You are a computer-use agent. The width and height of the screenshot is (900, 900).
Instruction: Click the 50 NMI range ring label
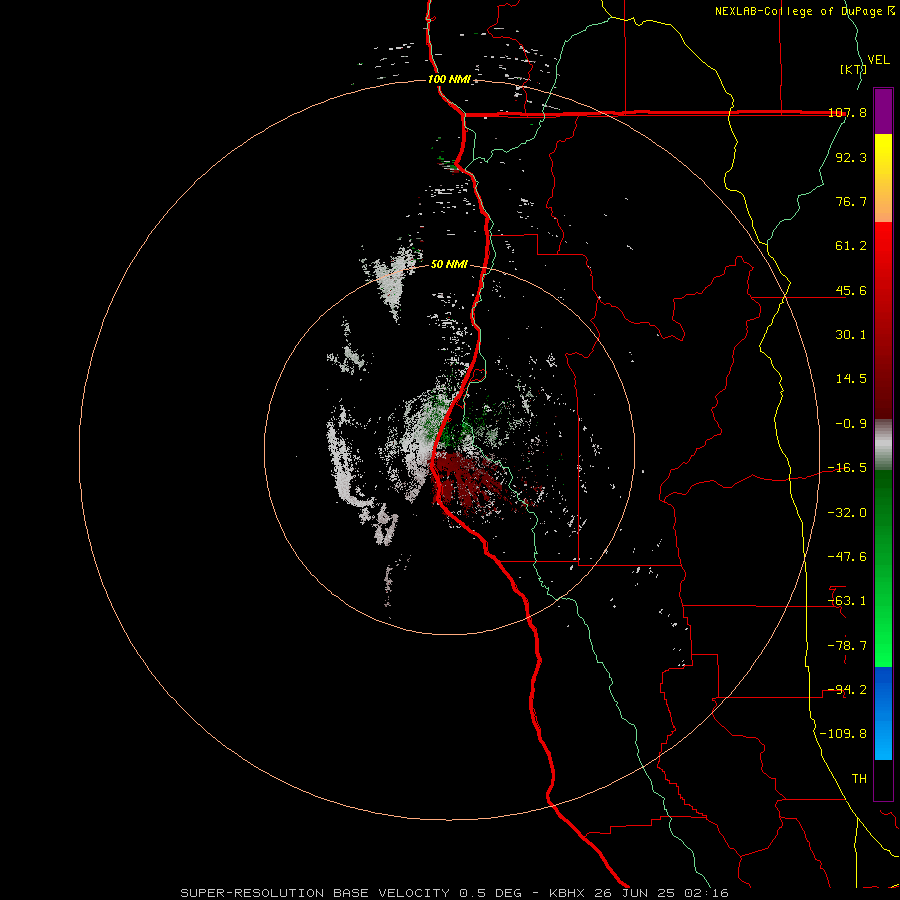click(x=449, y=264)
